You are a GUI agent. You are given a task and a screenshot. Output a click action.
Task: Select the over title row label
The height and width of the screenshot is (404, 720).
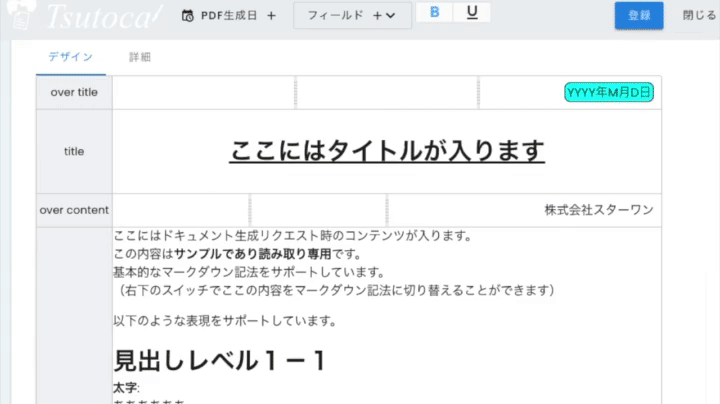tap(74, 92)
